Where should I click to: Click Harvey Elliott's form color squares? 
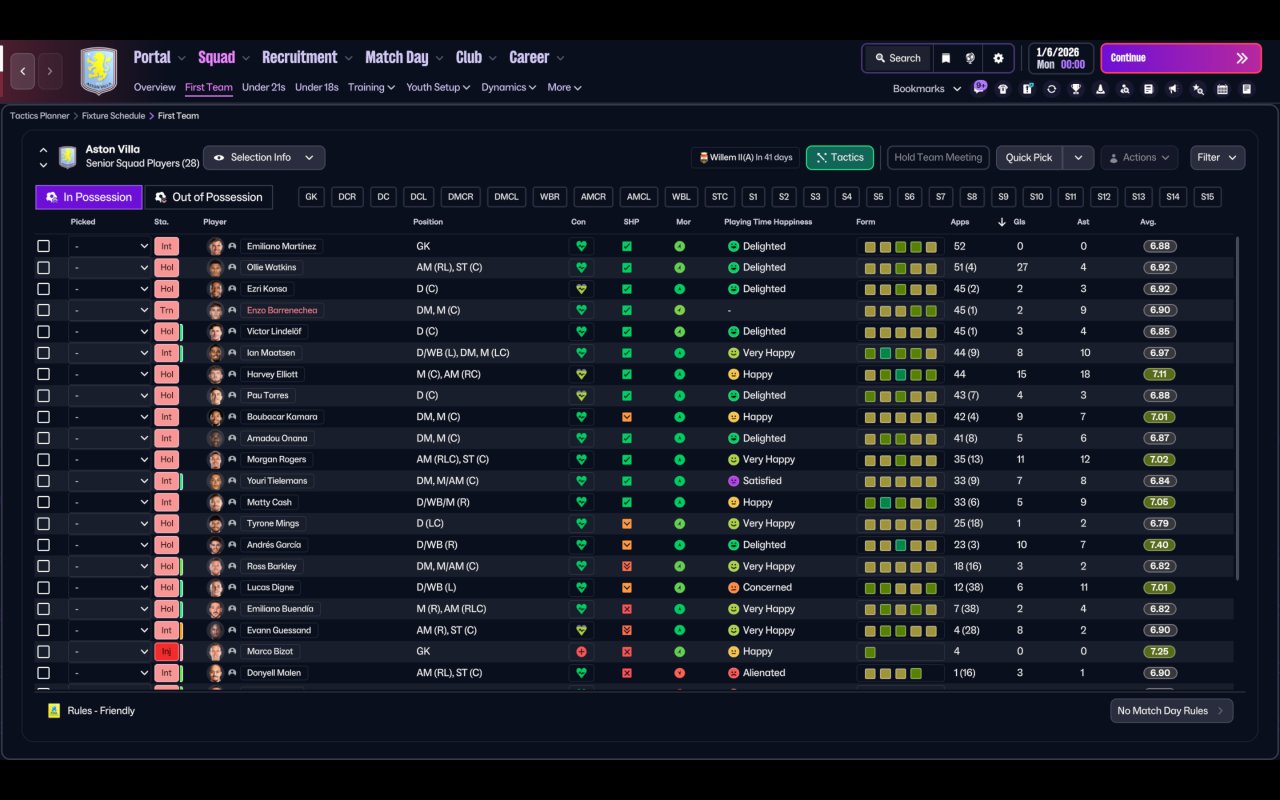tap(900, 375)
